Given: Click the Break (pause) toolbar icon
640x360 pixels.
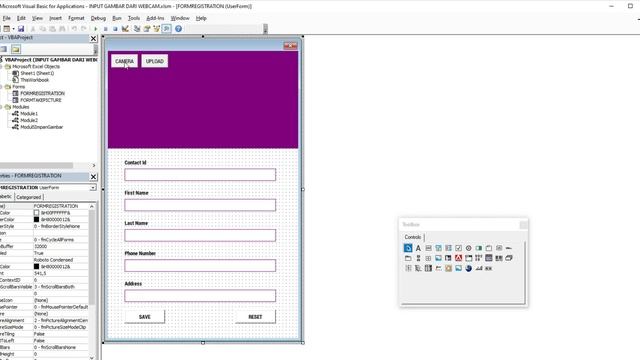Looking at the screenshot, I should [x=105, y=29].
